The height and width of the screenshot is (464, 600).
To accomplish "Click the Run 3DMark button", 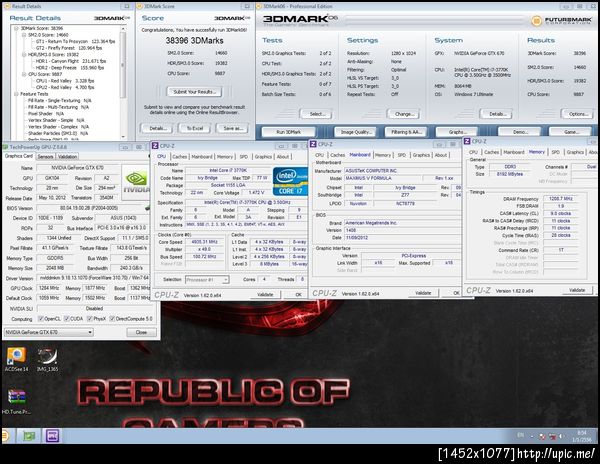I will point(288,132).
